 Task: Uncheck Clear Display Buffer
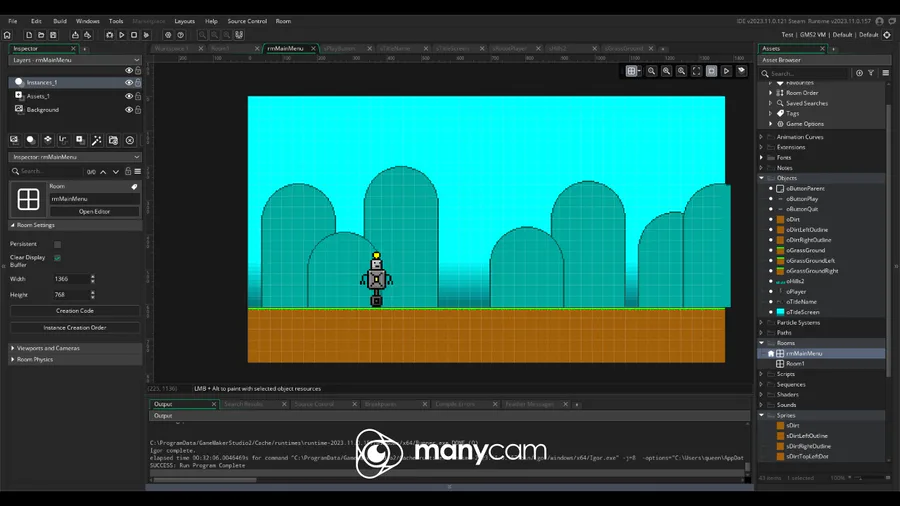(57, 258)
